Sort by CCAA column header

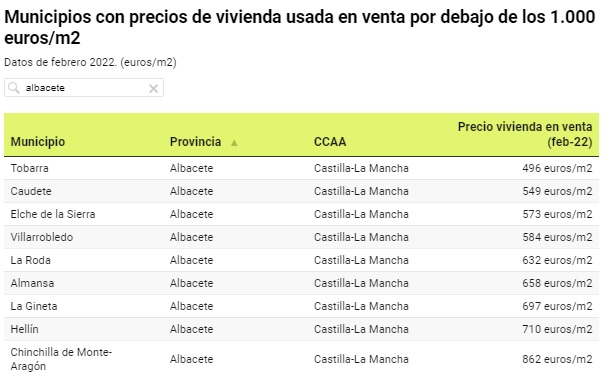click(330, 142)
